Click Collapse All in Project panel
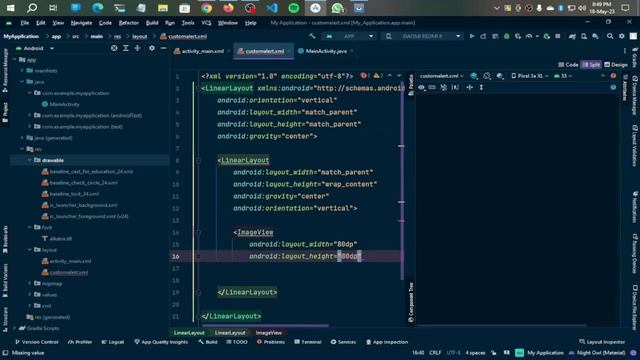 coord(138,48)
